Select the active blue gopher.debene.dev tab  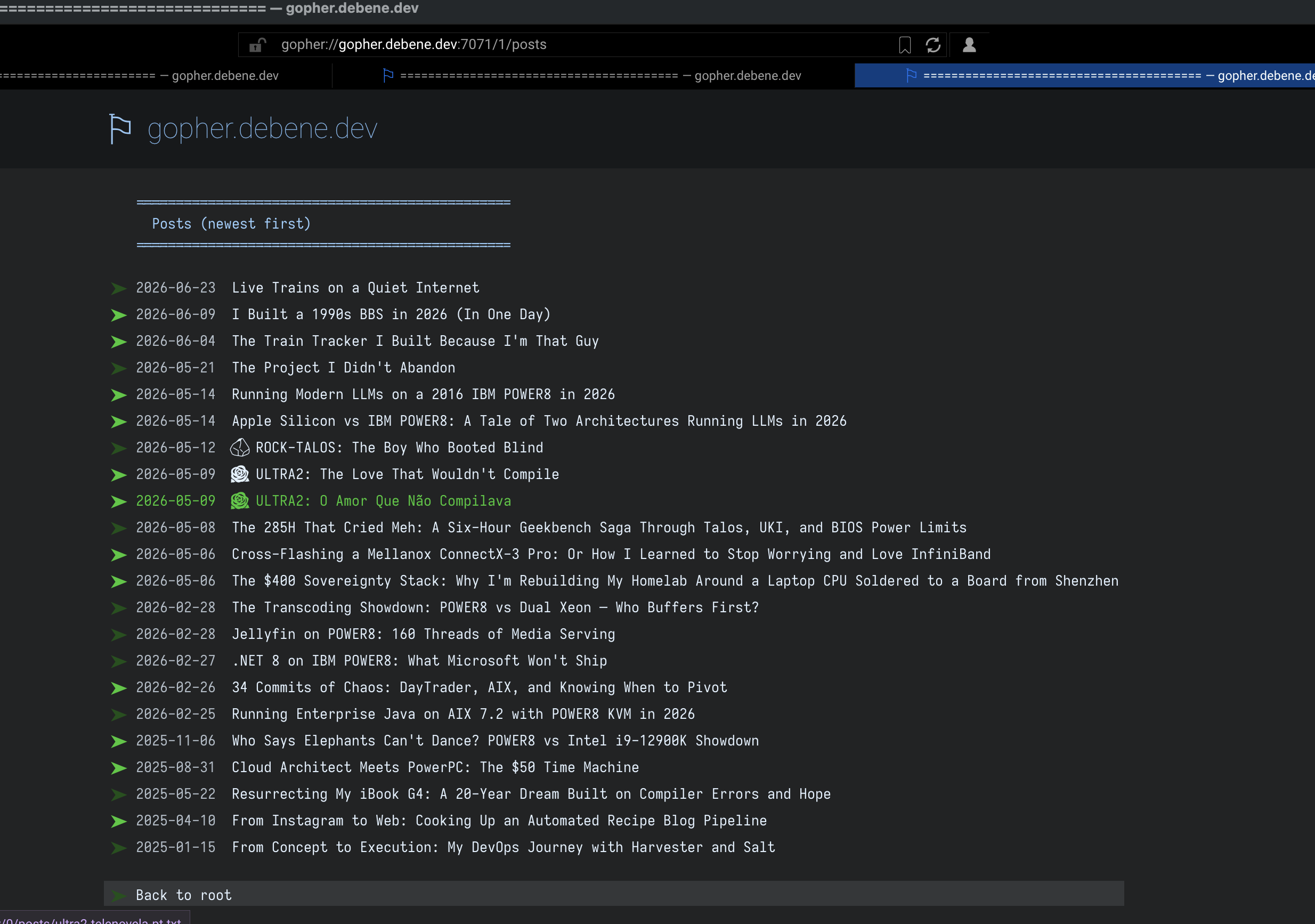[1085, 76]
